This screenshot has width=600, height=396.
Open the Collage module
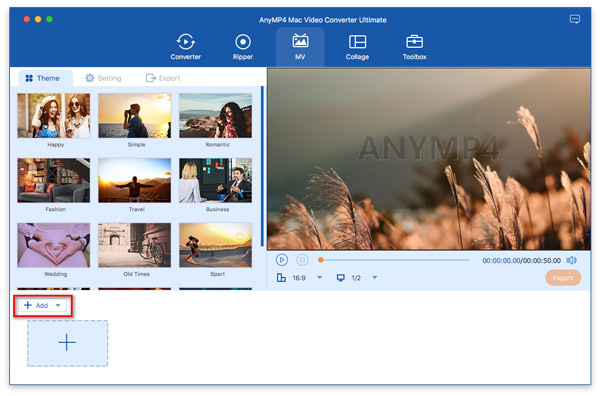(x=357, y=47)
